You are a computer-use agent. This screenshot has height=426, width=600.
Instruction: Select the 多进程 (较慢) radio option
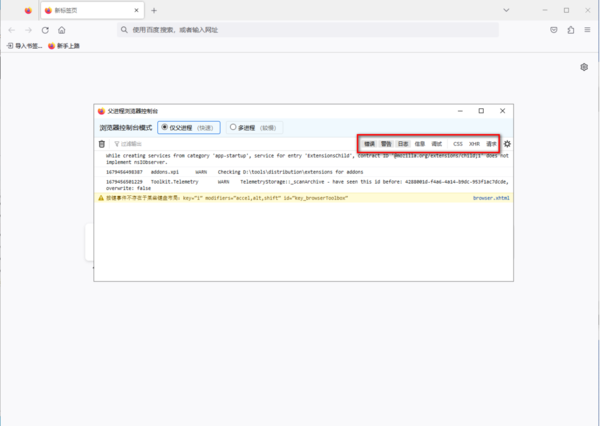[x=254, y=127]
